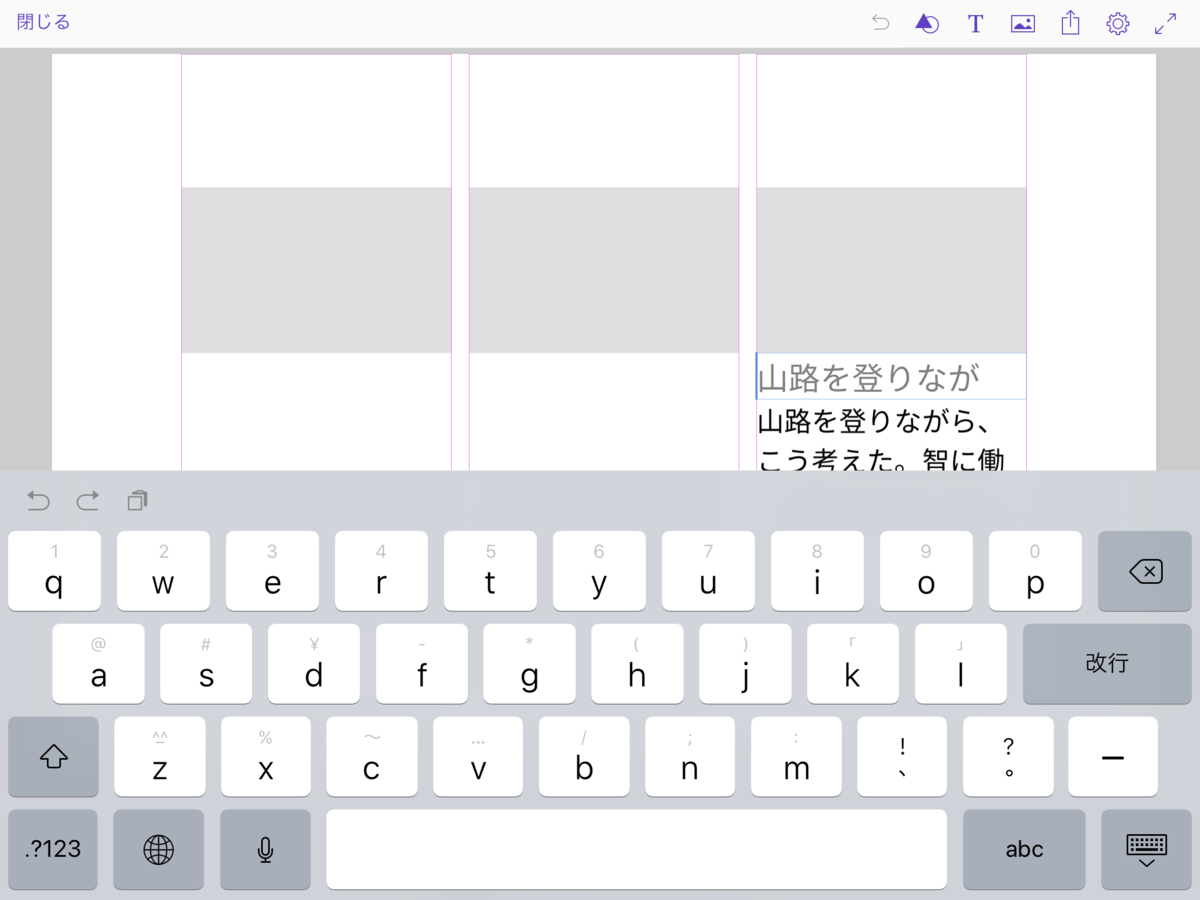Viewport: 1200px width, 900px height.
Task: Undo via the toolbar undo arrow
Action: point(879,22)
